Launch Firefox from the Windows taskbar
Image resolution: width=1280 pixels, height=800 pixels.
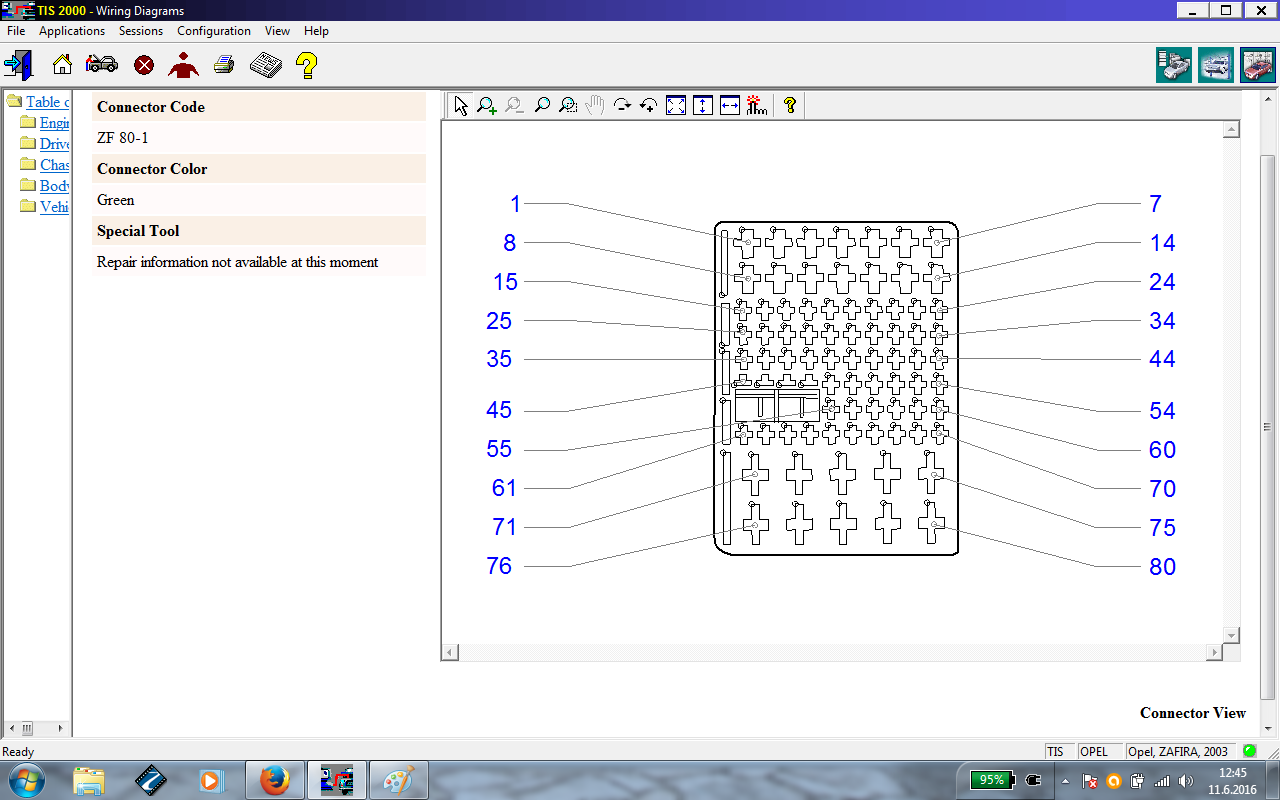pos(274,779)
